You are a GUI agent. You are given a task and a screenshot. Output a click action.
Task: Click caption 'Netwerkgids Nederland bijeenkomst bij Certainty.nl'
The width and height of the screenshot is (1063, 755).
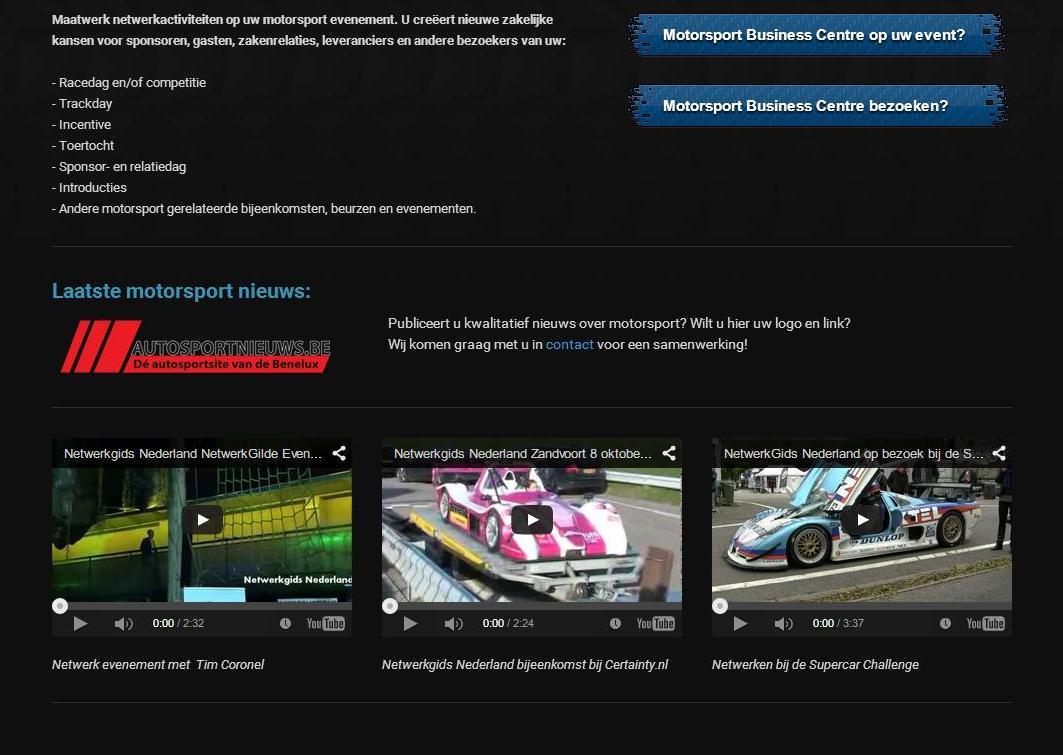[525, 665]
